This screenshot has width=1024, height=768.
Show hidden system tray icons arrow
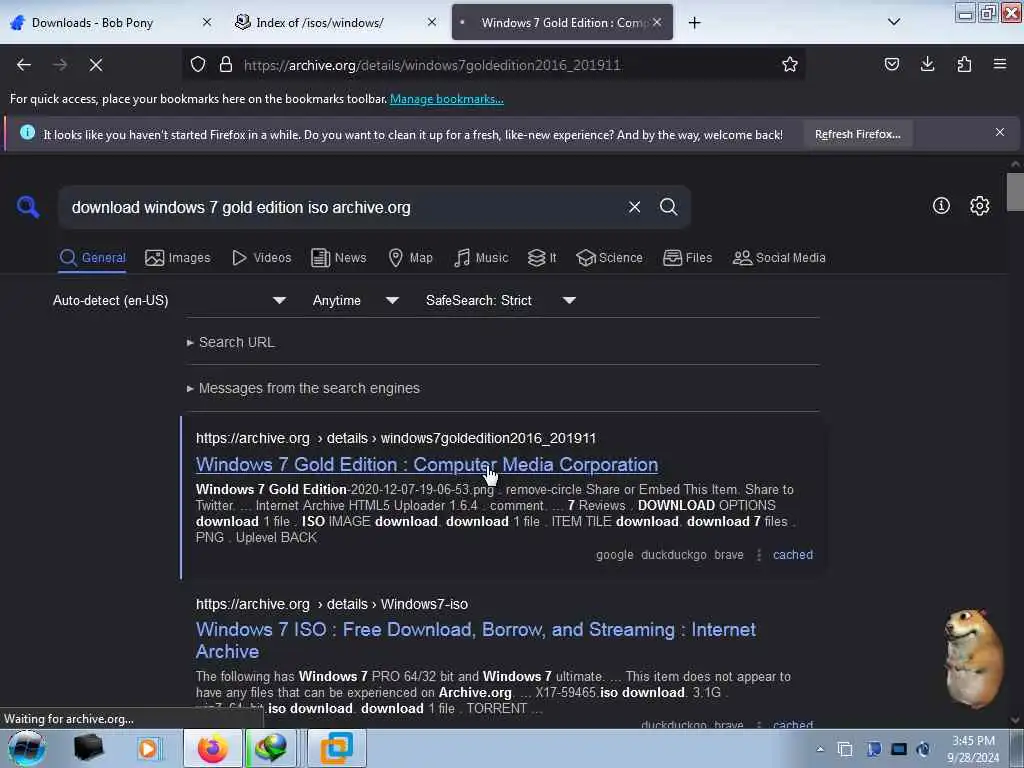[820, 749]
